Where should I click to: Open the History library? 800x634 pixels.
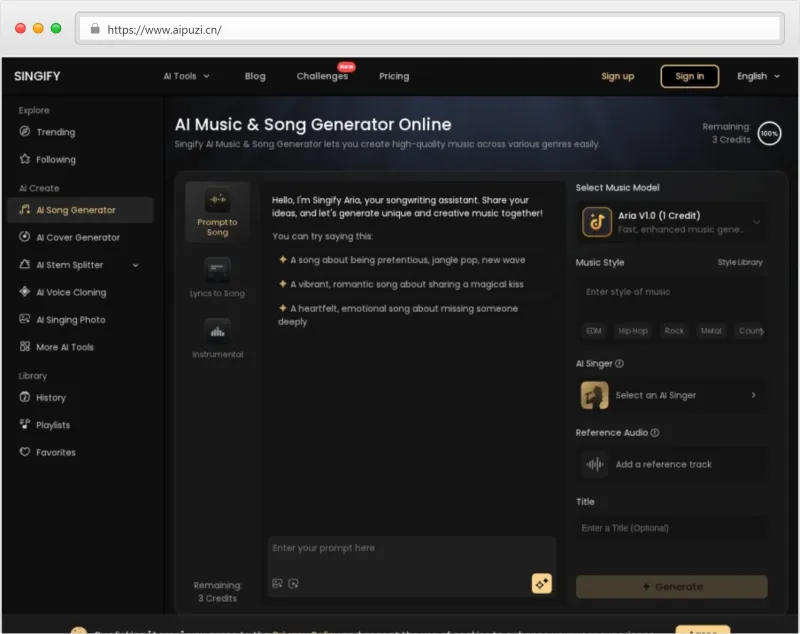point(51,398)
